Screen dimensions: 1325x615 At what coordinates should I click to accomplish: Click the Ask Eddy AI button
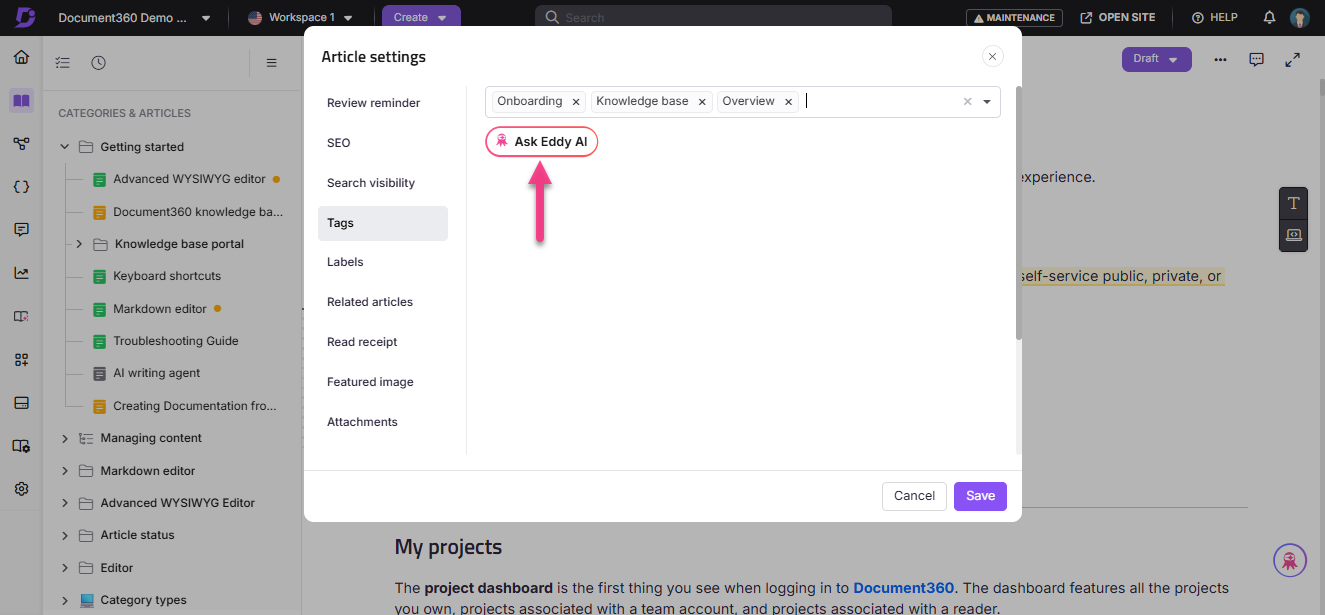pyautogui.click(x=541, y=141)
